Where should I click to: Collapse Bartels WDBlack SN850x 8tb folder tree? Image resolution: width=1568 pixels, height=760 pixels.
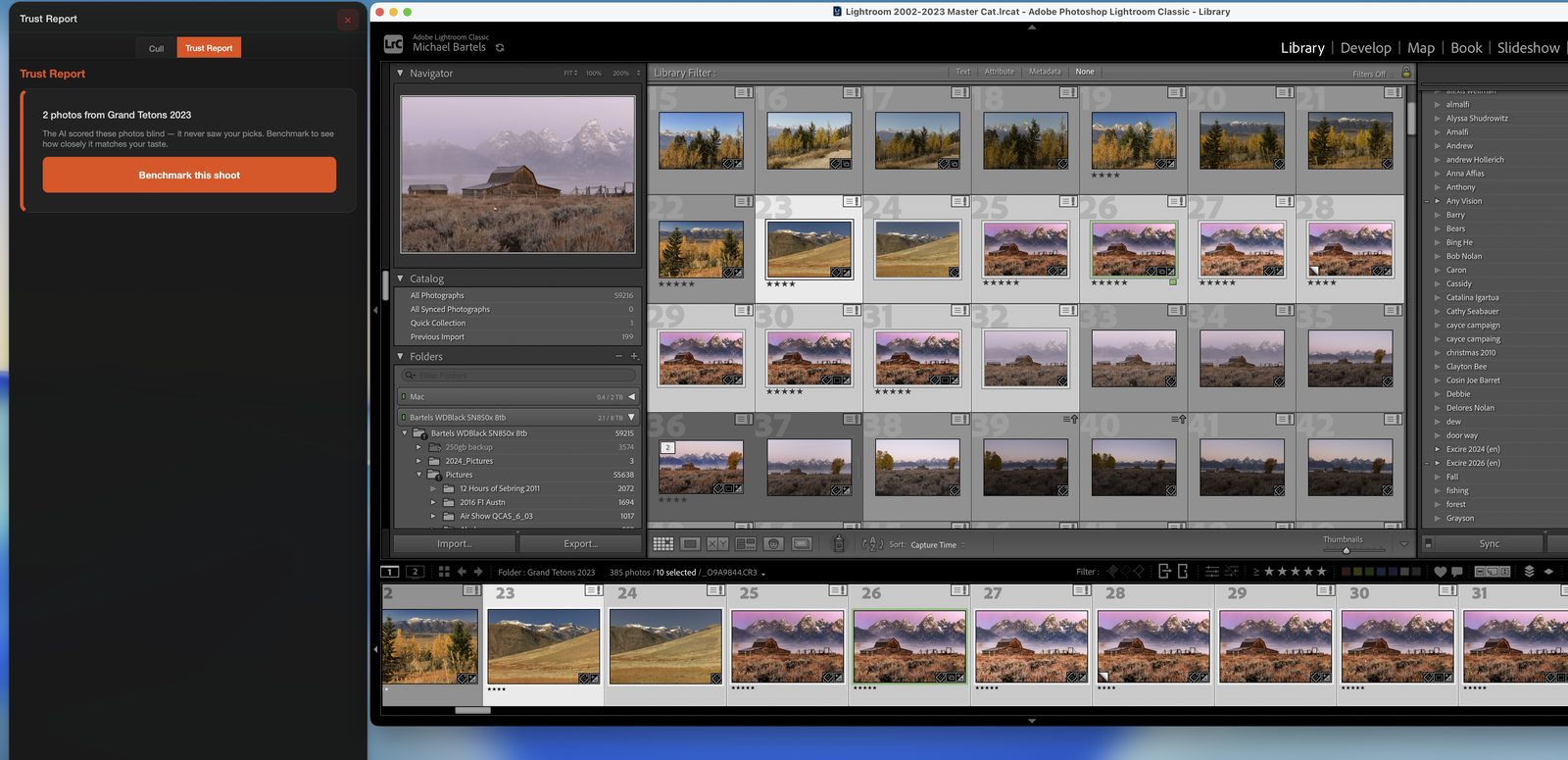405,432
